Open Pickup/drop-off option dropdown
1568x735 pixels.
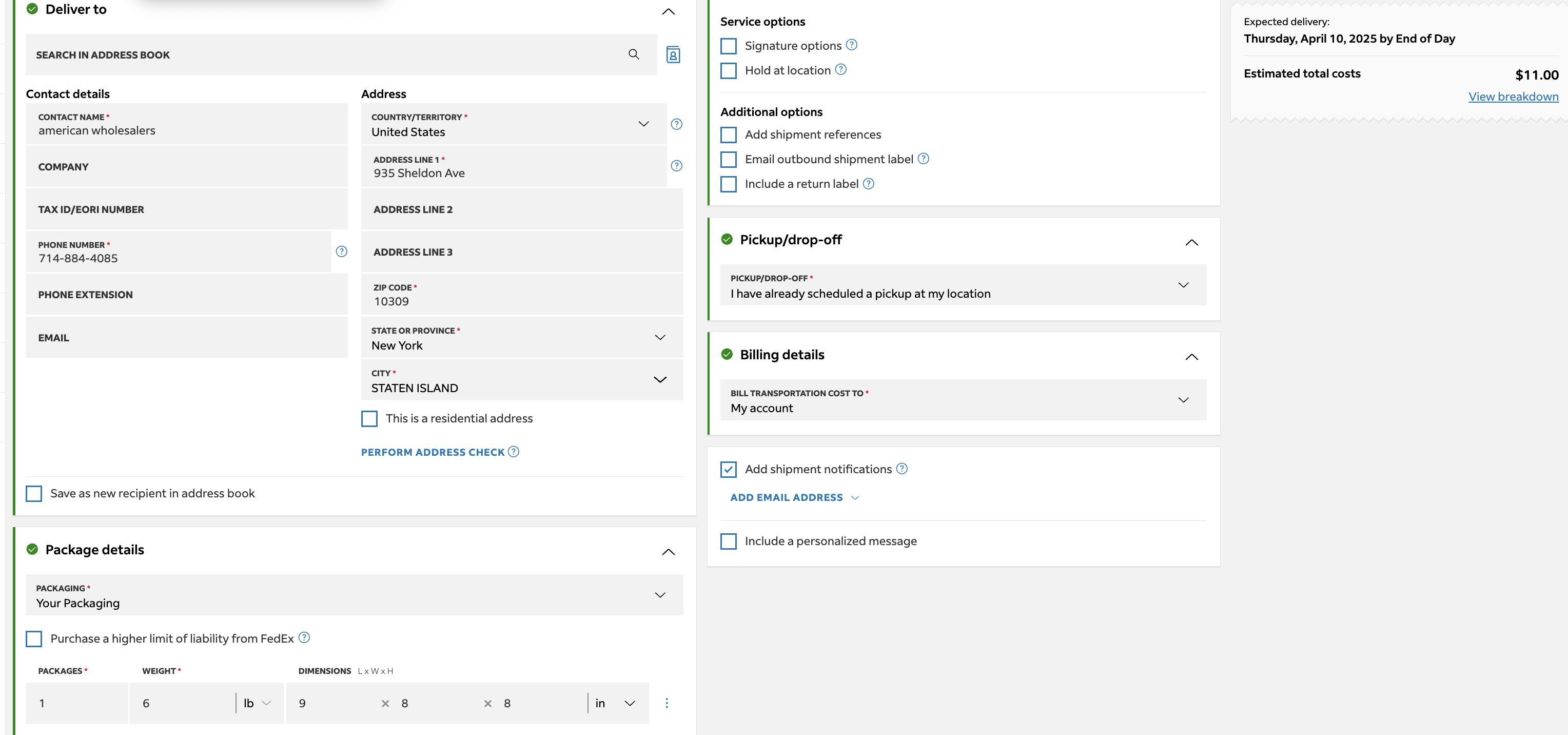[963, 285]
